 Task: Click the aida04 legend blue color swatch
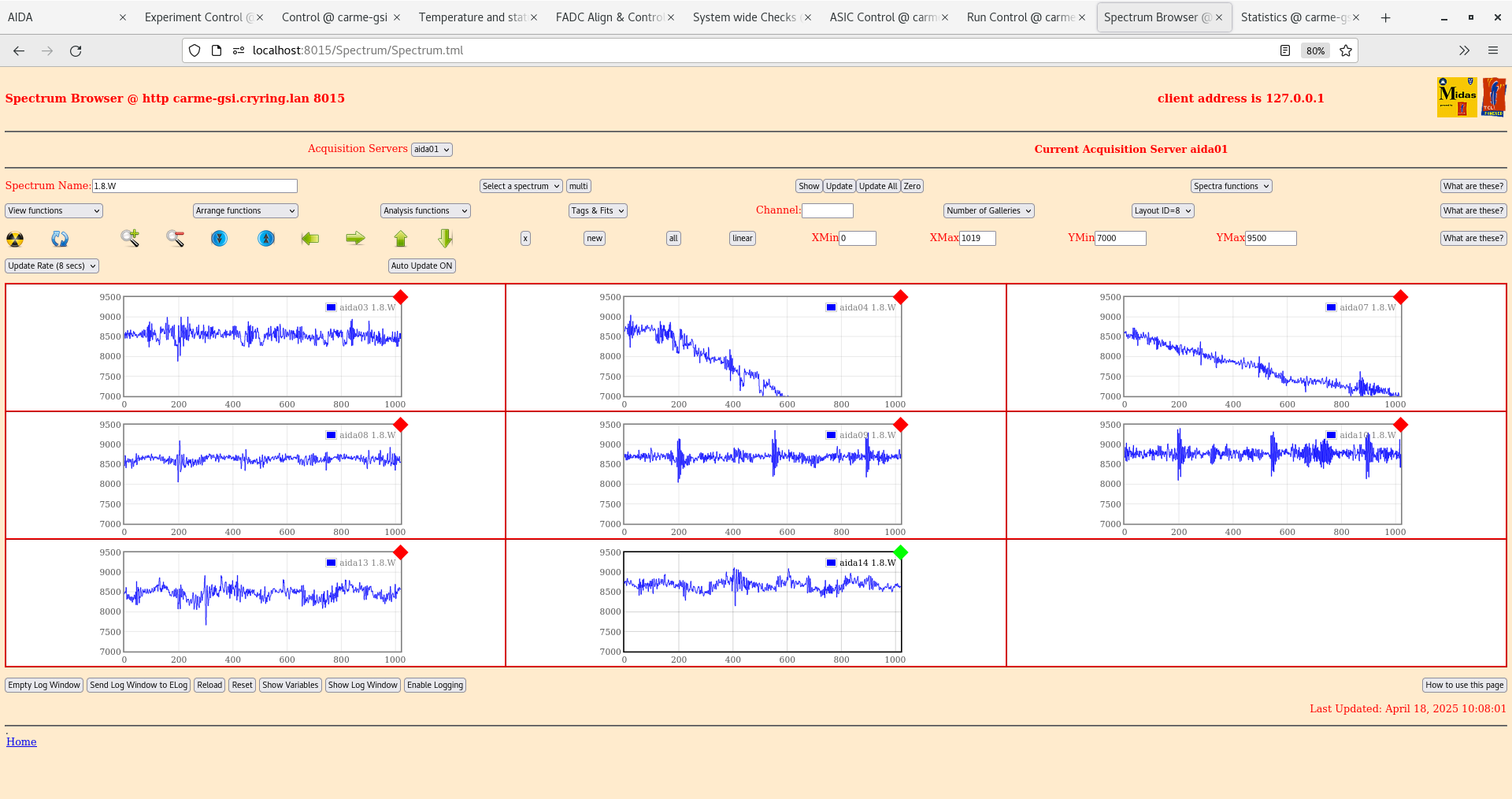831,307
